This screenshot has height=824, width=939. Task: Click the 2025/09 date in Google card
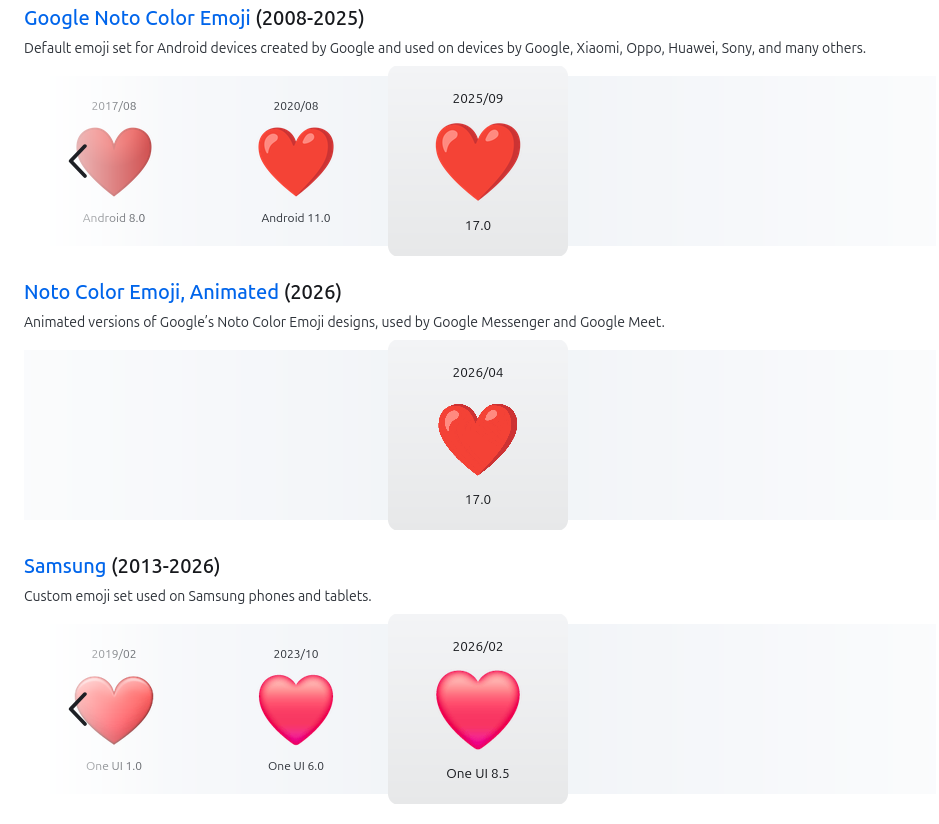tap(478, 98)
